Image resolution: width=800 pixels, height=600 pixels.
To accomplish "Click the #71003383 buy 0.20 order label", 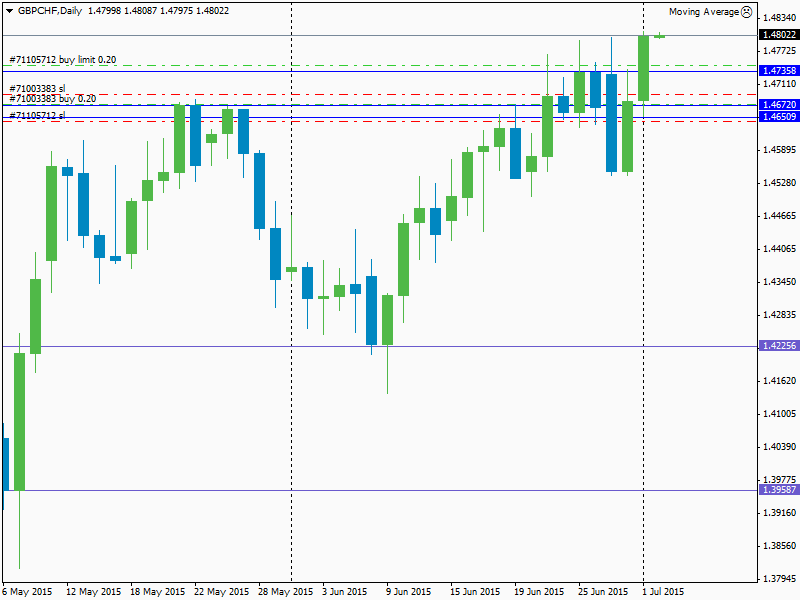I will coord(53,98).
